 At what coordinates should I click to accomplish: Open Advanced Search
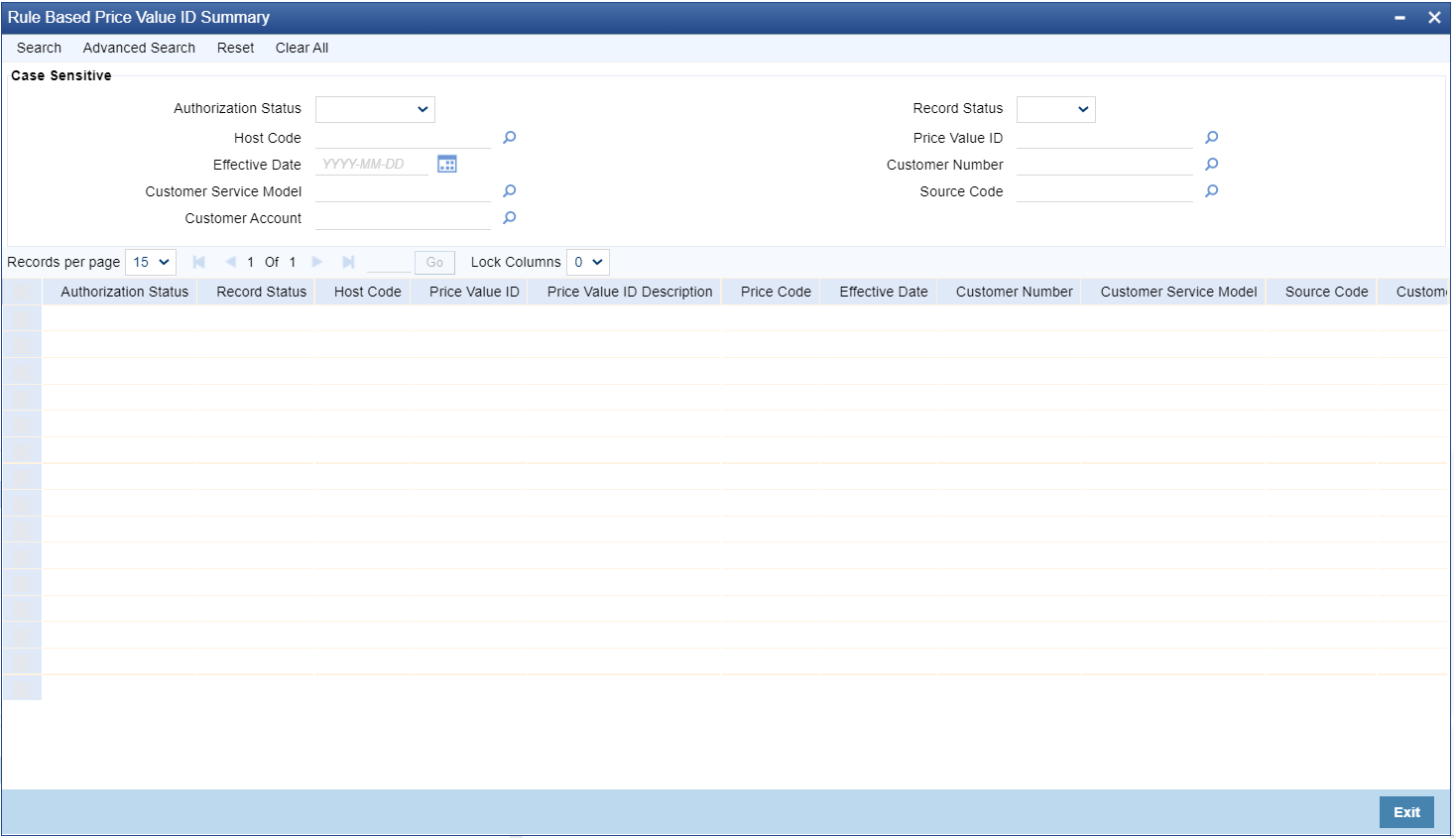[x=139, y=48]
